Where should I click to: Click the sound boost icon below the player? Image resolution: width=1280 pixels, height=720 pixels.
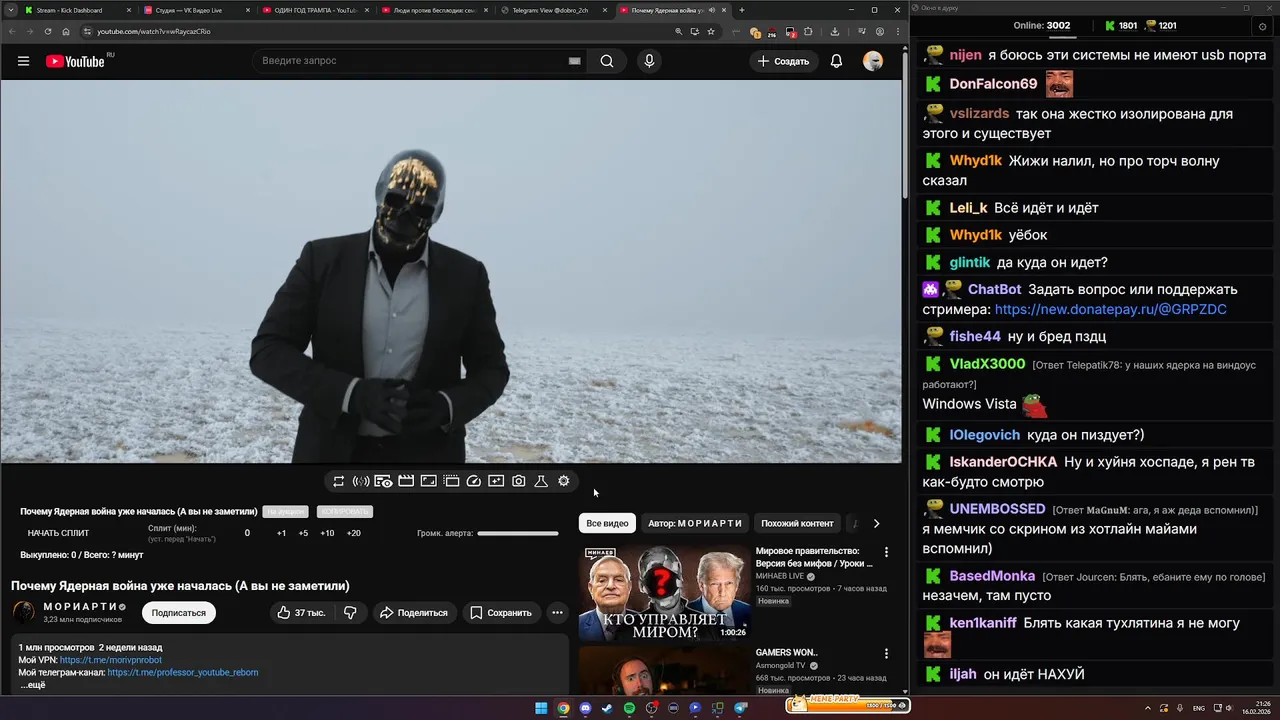tap(361, 481)
